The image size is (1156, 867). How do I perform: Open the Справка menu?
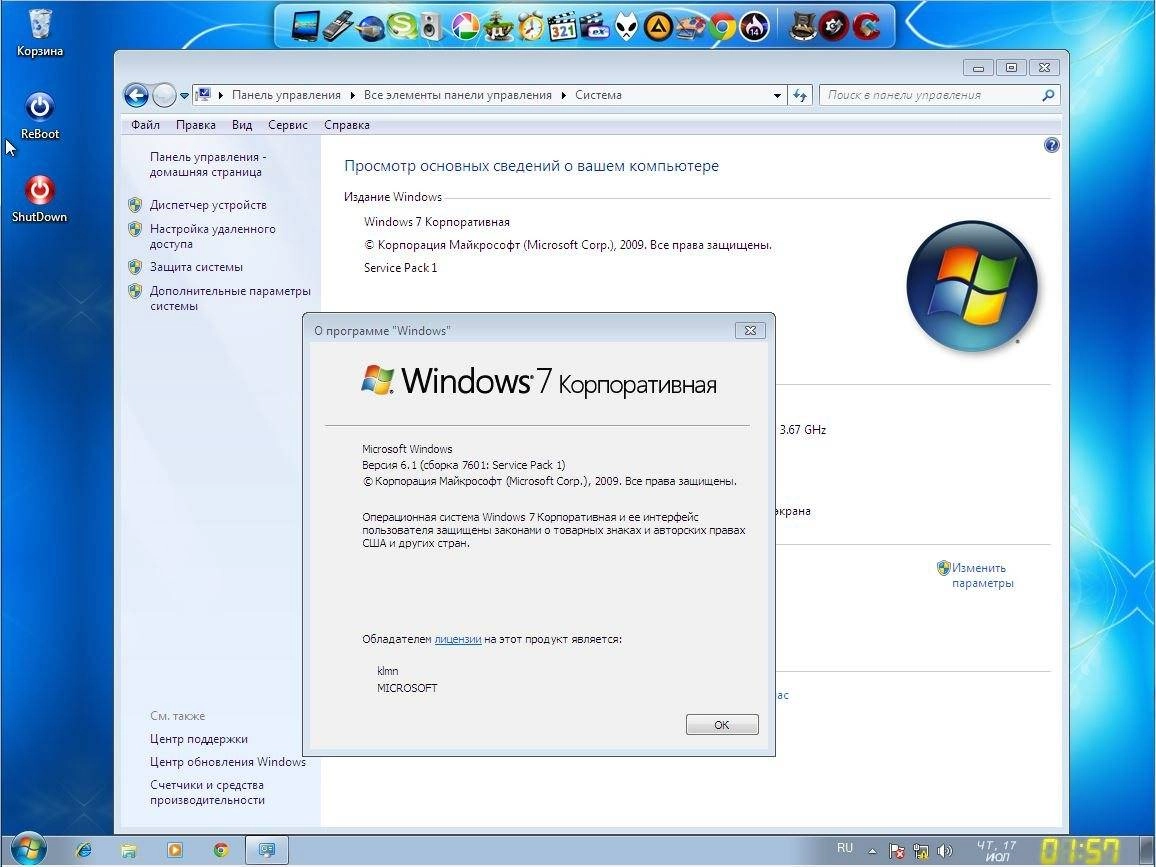347,125
